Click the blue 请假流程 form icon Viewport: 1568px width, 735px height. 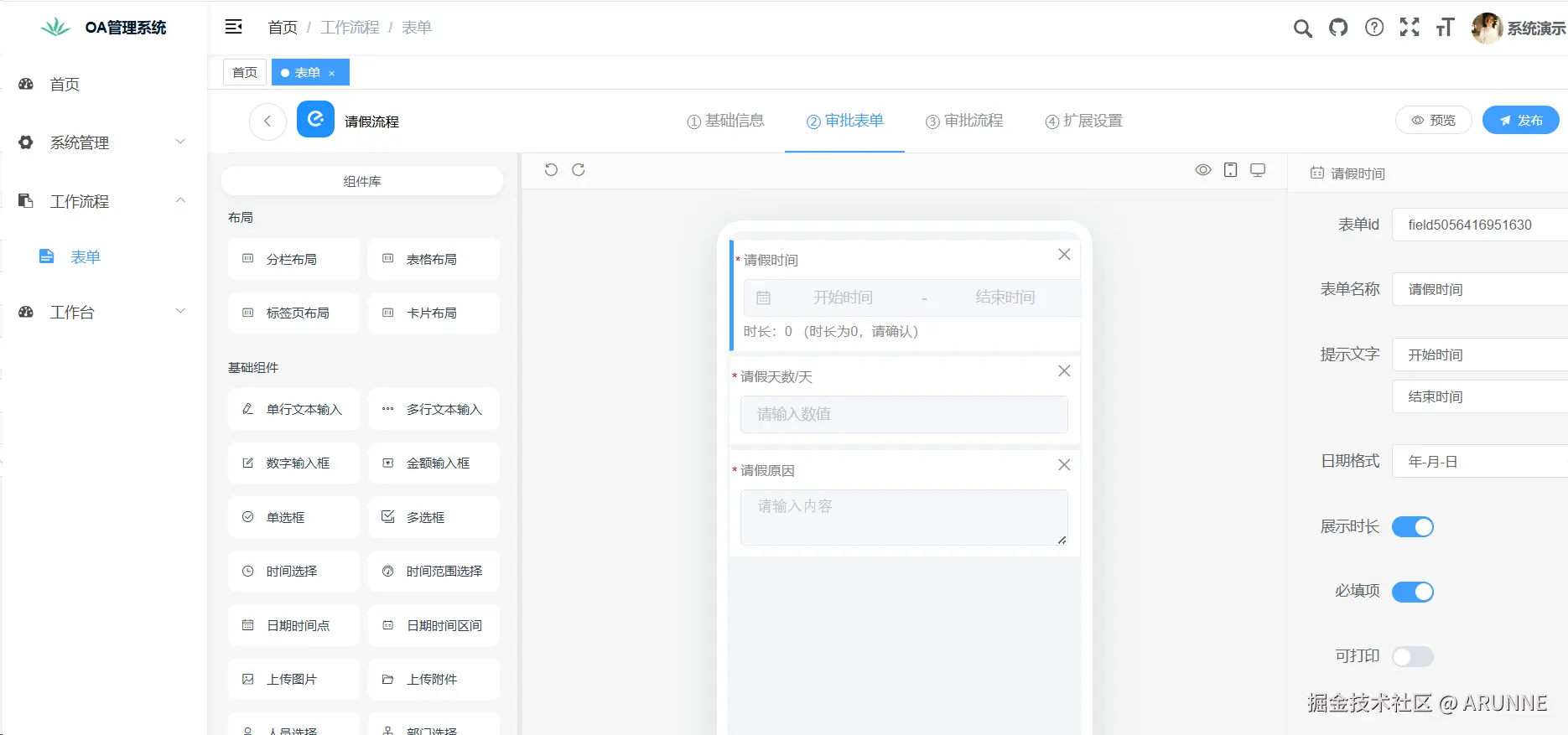click(315, 119)
